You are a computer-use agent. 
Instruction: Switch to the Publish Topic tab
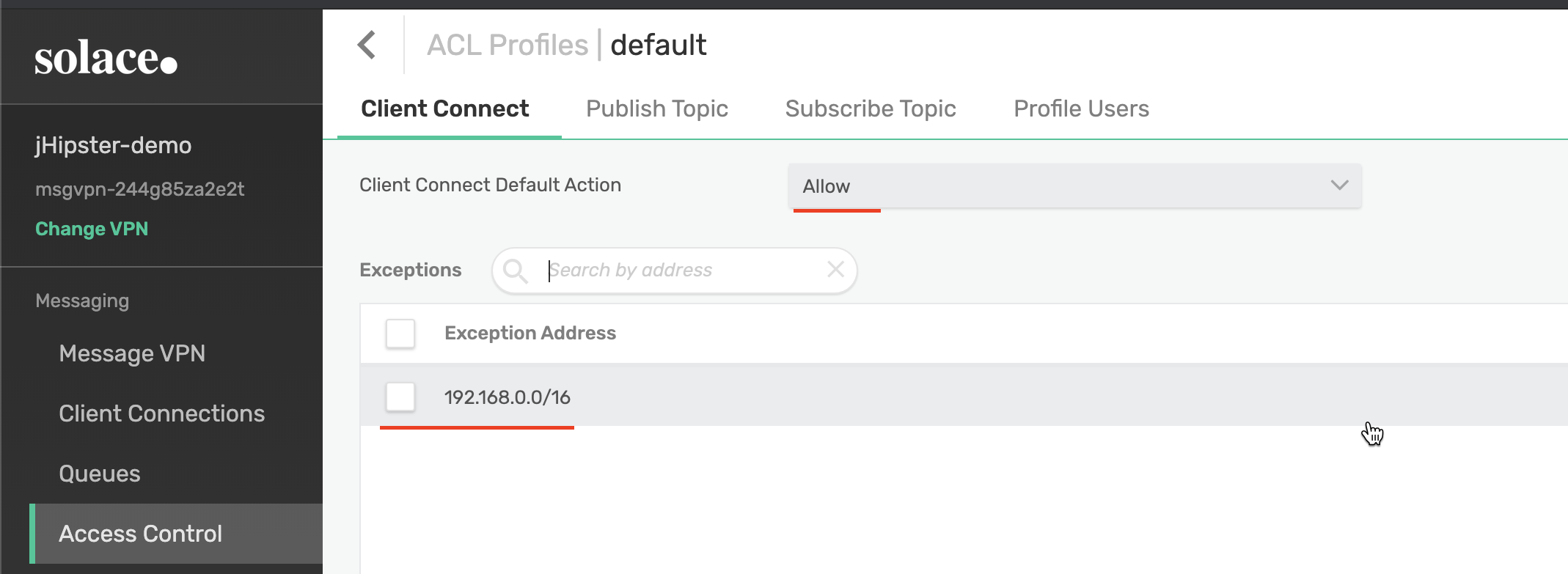coord(657,108)
